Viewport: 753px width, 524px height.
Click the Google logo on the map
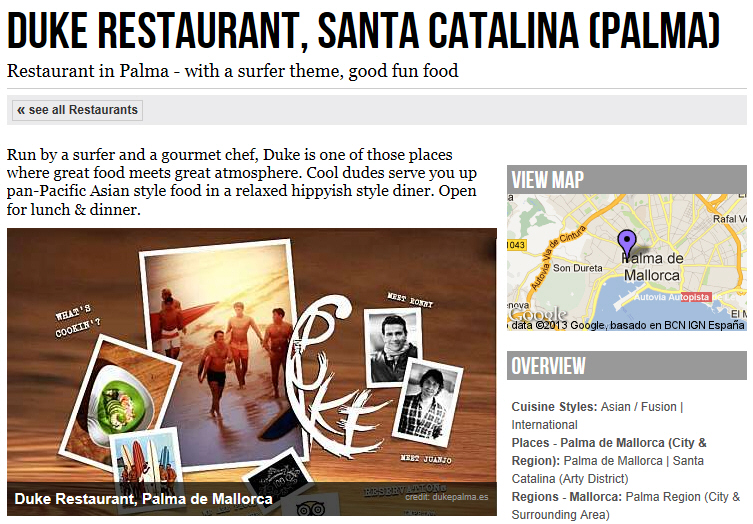click(538, 314)
